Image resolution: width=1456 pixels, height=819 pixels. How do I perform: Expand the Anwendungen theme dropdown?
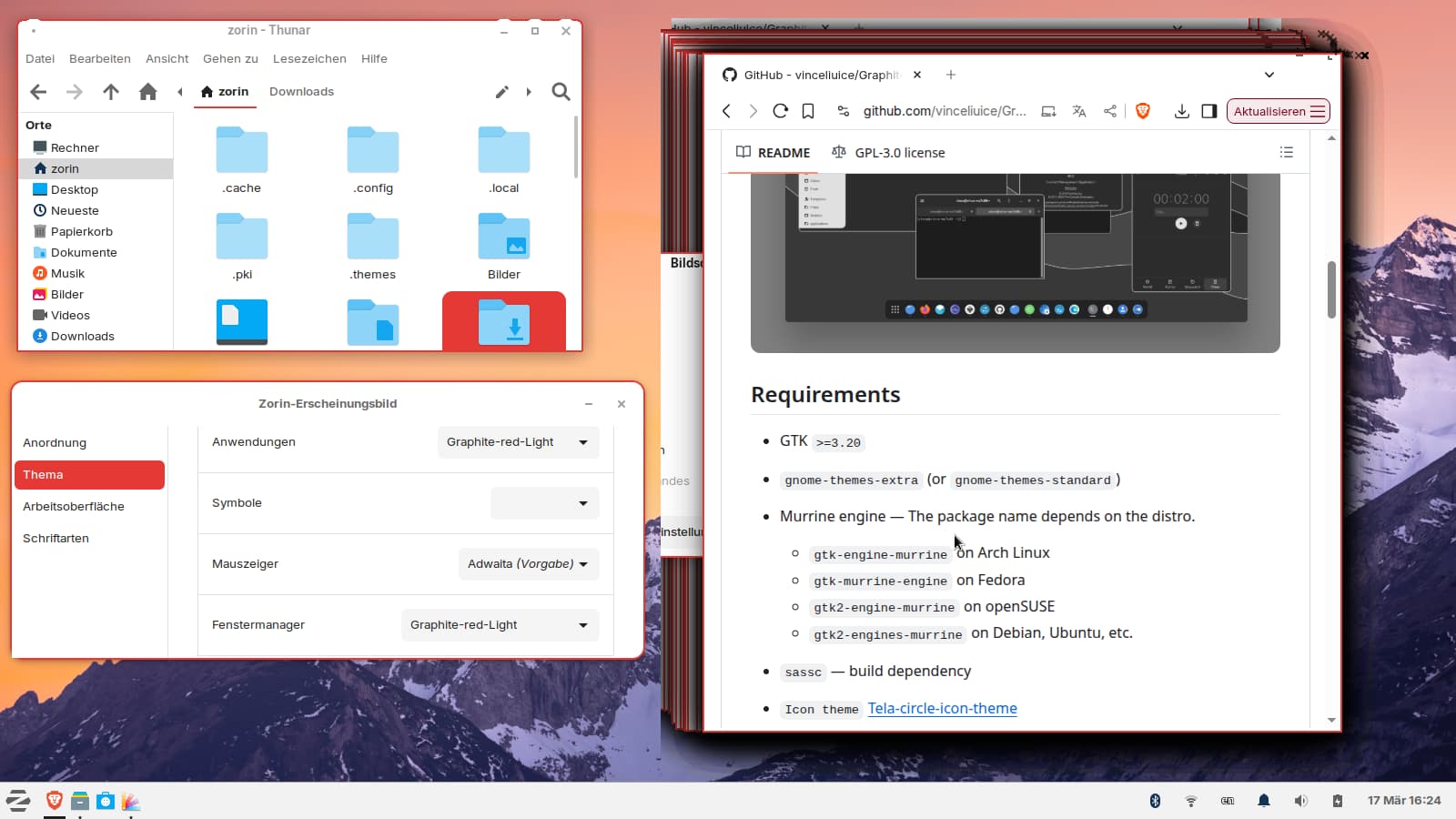tap(518, 442)
